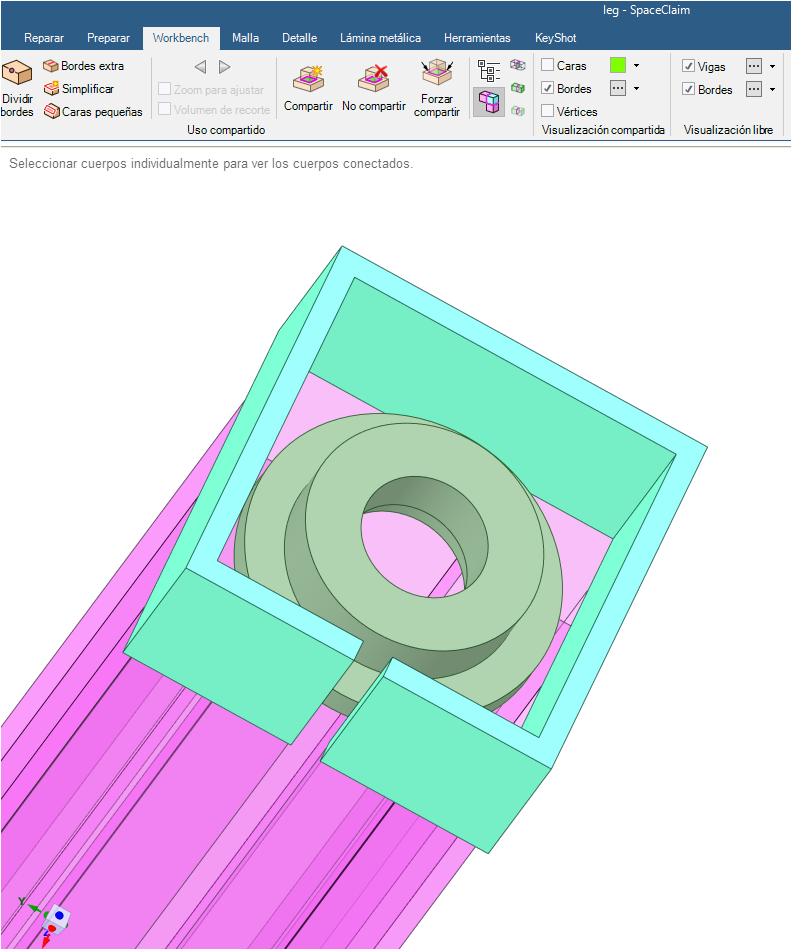Open the Vigas style dropdown arrow
Viewport: 792px width, 950px height.
pos(773,67)
